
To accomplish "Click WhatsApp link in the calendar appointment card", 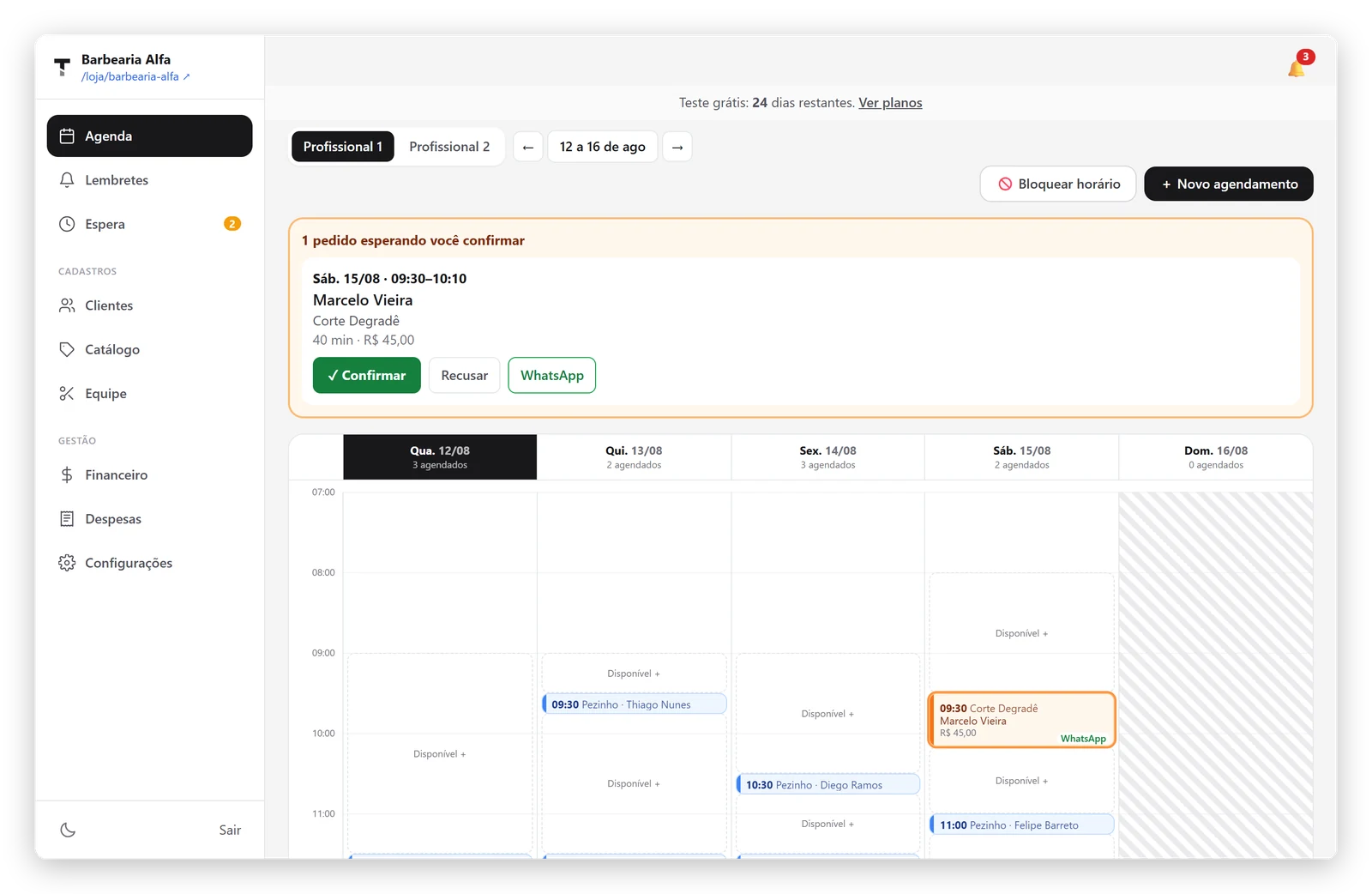I will point(1083,739).
